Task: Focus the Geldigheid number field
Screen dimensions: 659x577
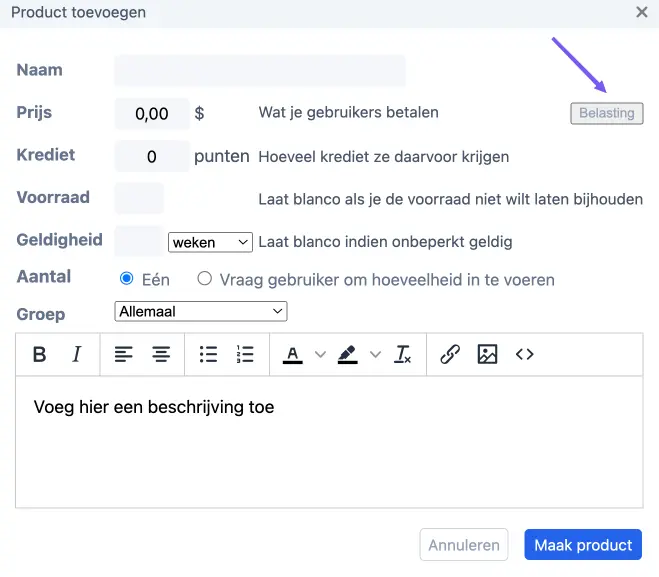Action: pos(139,241)
